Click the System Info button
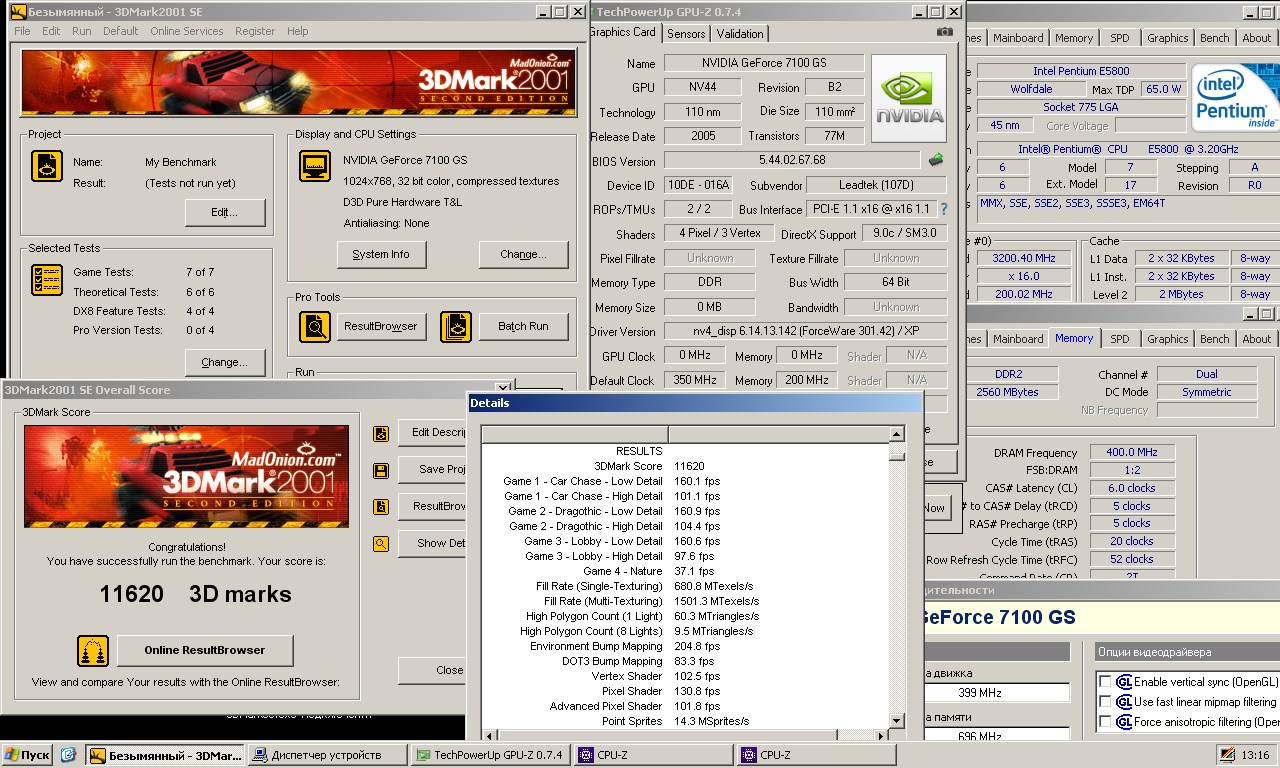The image size is (1280, 768). [381, 255]
